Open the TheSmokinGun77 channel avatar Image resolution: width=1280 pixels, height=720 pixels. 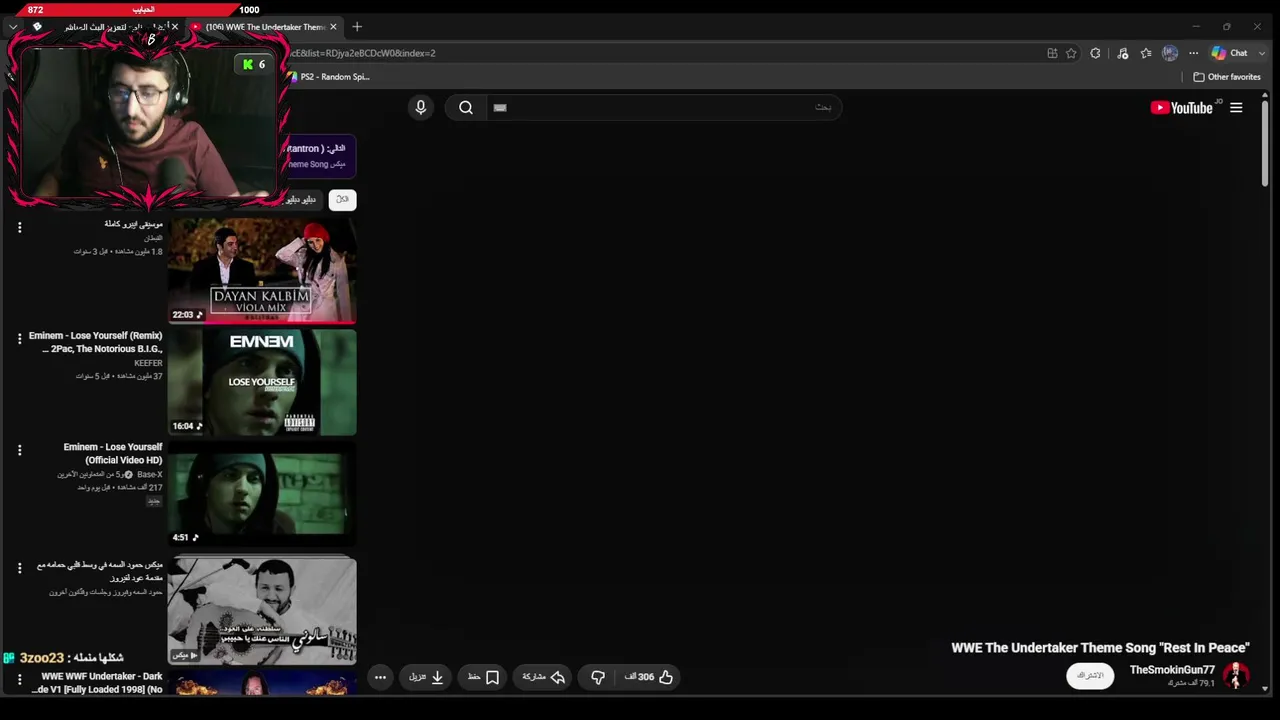click(x=1236, y=676)
